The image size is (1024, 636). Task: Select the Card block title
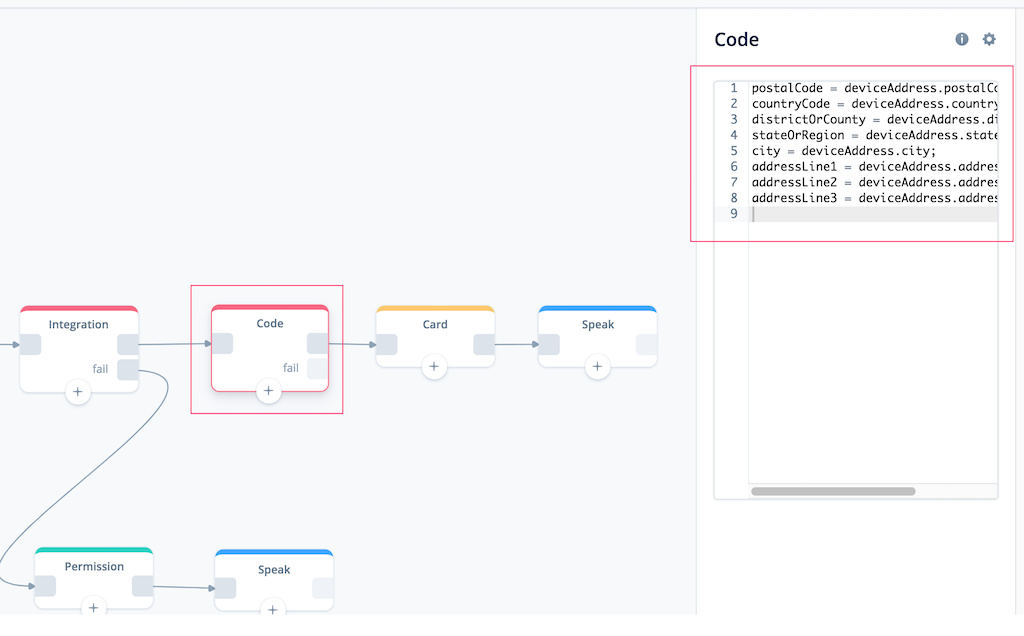435,325
